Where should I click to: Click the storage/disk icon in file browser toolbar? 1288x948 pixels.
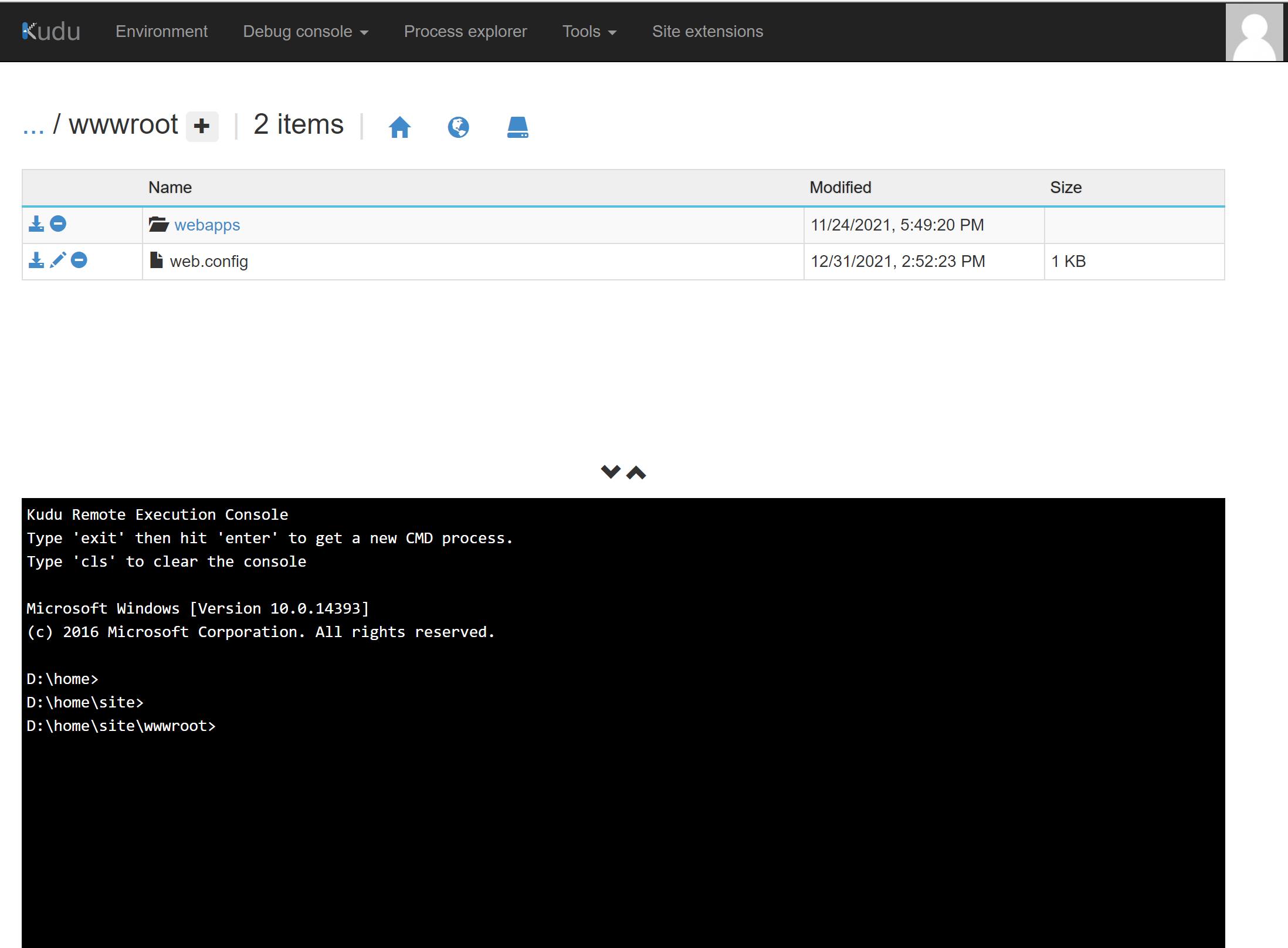[x=518, y=127]
